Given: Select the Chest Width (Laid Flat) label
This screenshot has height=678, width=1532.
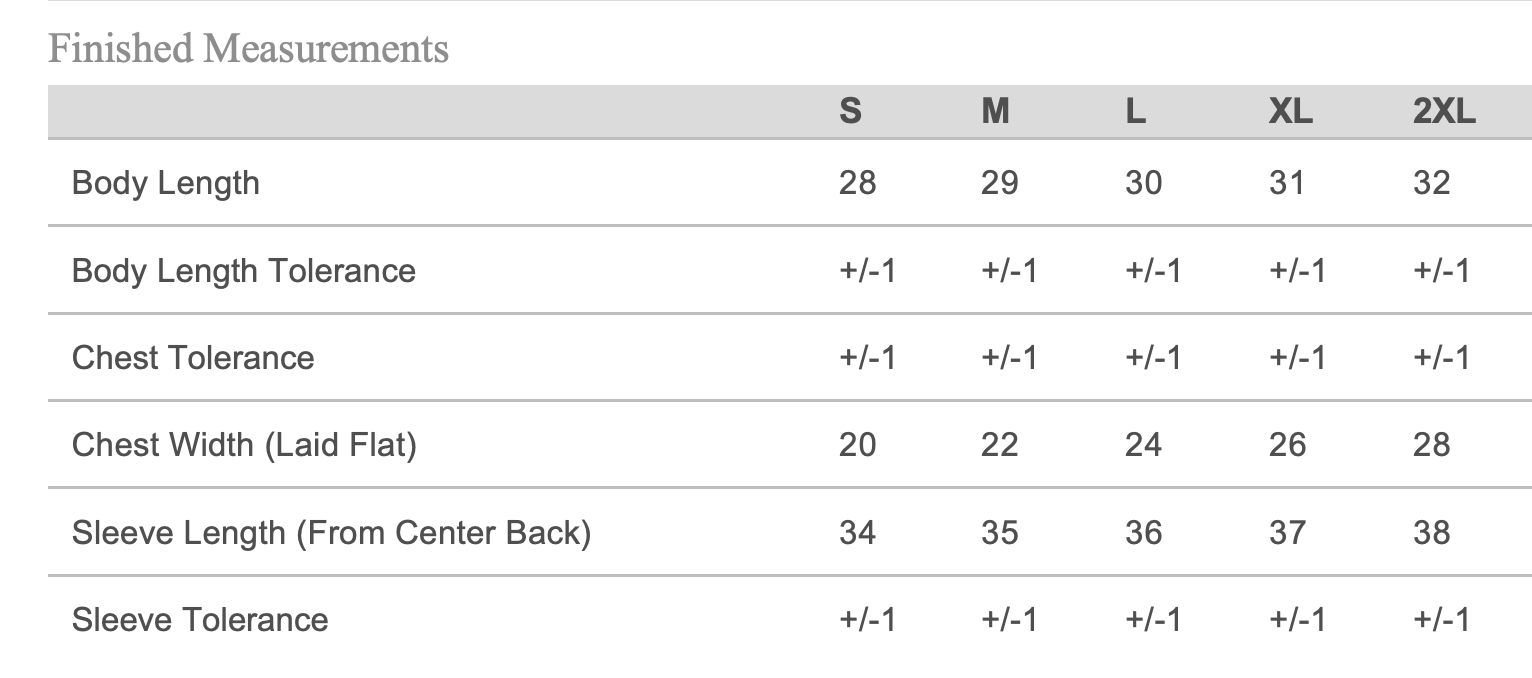Looking at the screenshot, I should [244, 445].
